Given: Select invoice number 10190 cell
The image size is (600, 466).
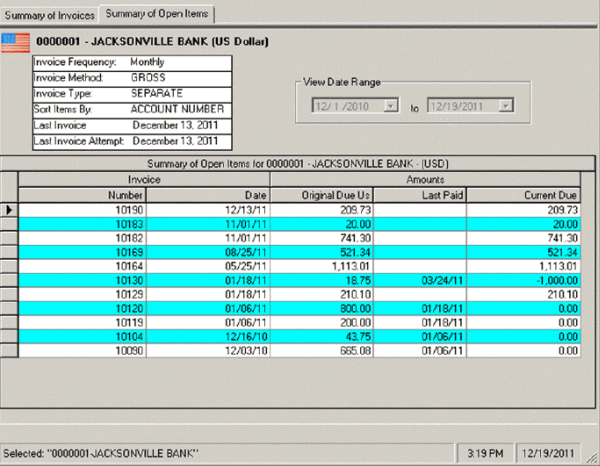Looking at the screenshot, I should coord(82,210).
